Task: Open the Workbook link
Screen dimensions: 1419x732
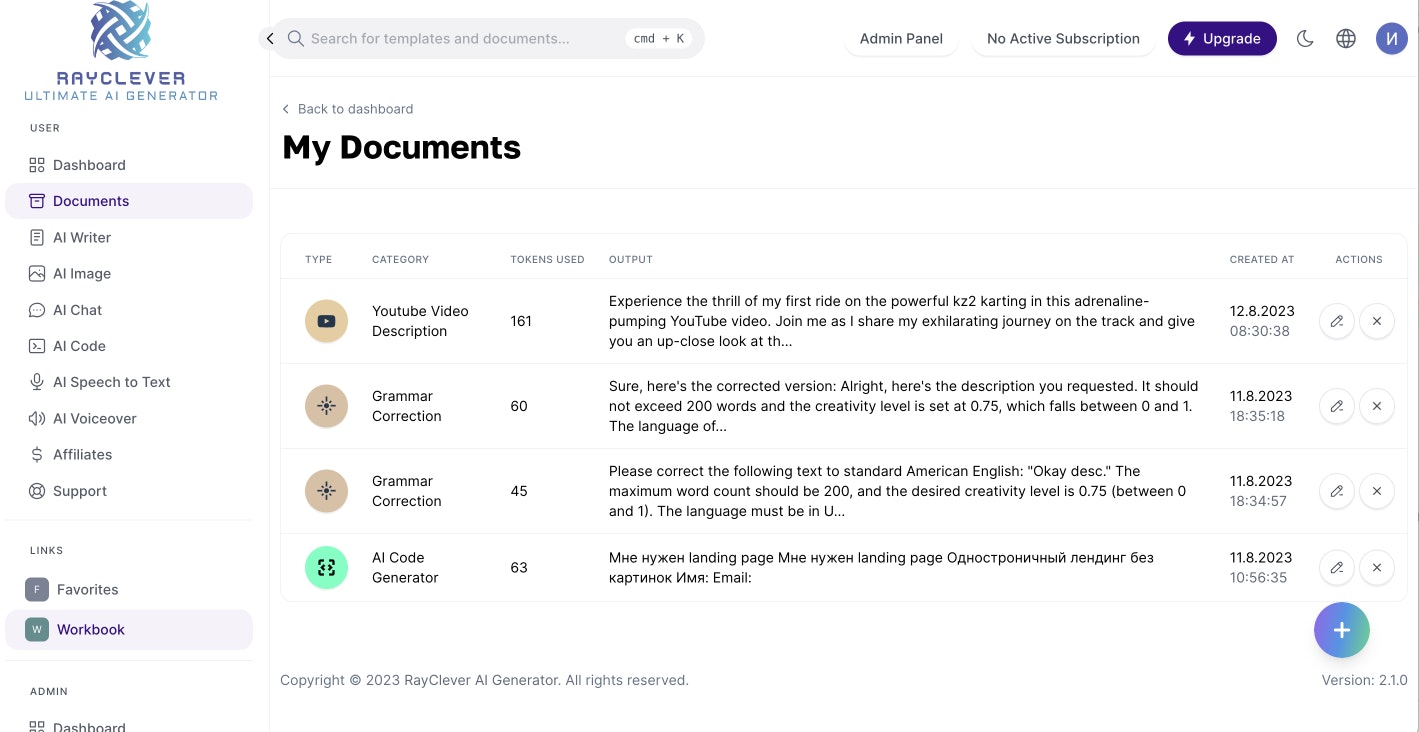Action: click(129, 629)
